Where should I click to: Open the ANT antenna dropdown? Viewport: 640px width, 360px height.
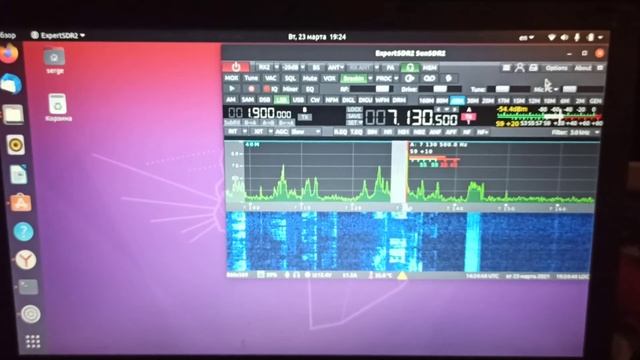336,67
